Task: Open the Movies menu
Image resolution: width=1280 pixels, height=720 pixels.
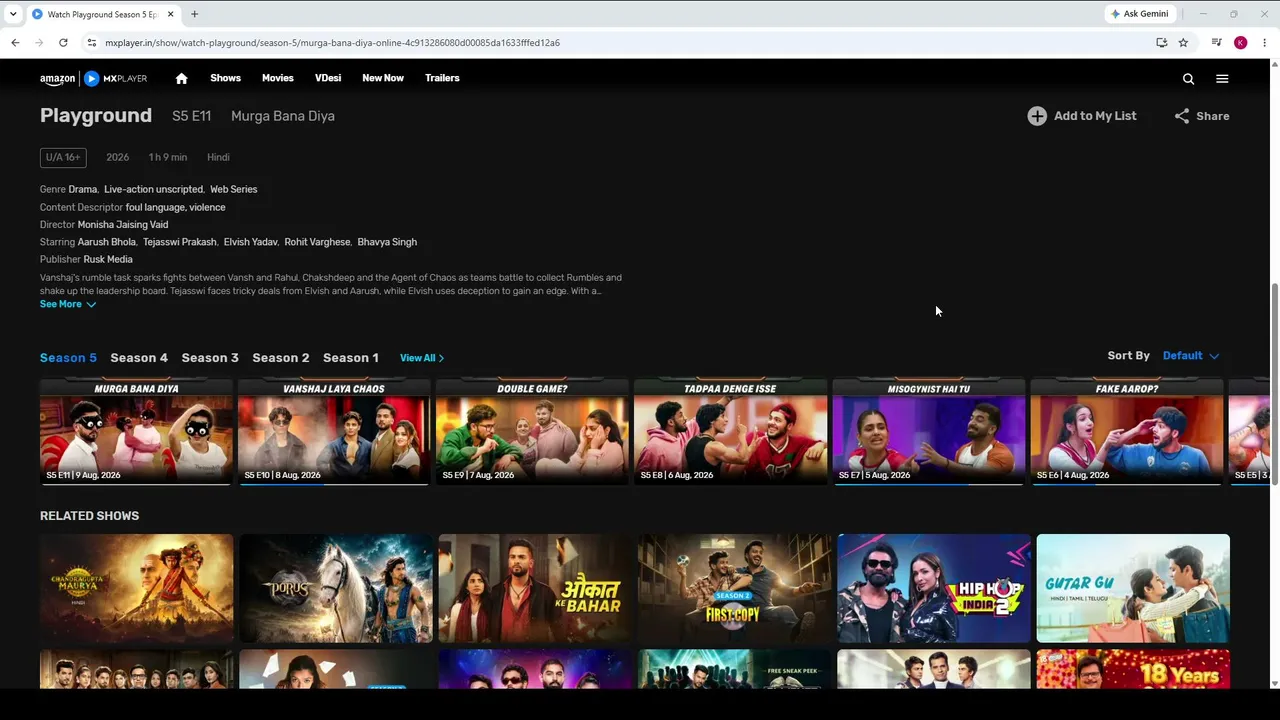Action: coord(278,78)
